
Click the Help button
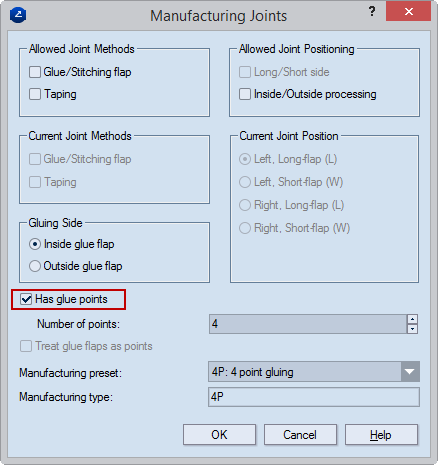(x=381, y=435)
